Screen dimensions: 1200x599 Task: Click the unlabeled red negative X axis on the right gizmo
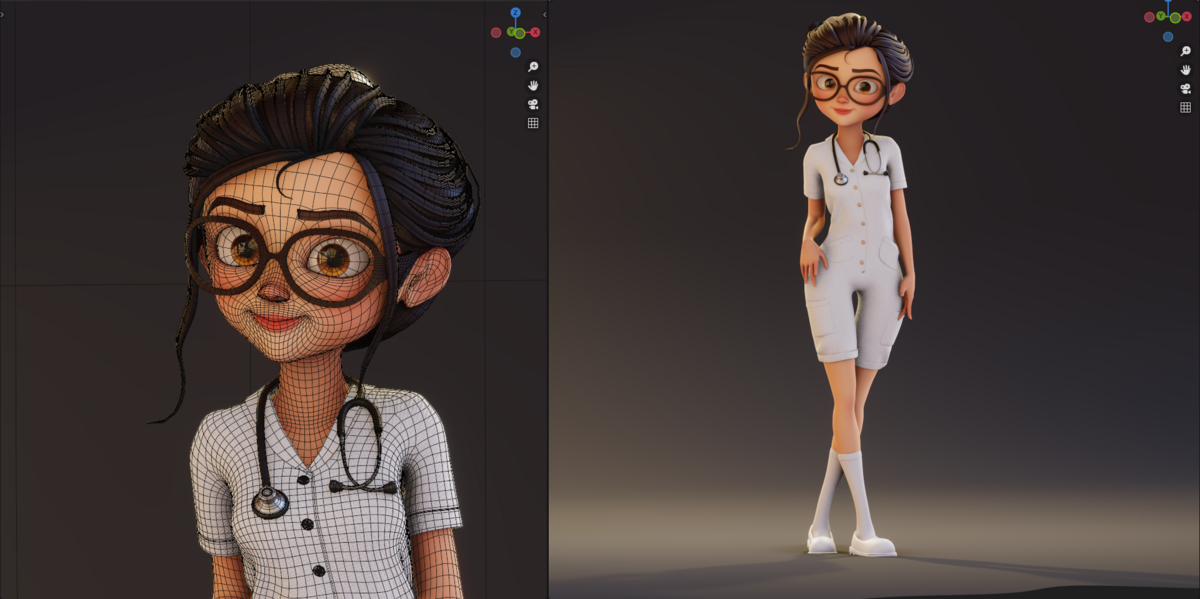pos(1149,17)
